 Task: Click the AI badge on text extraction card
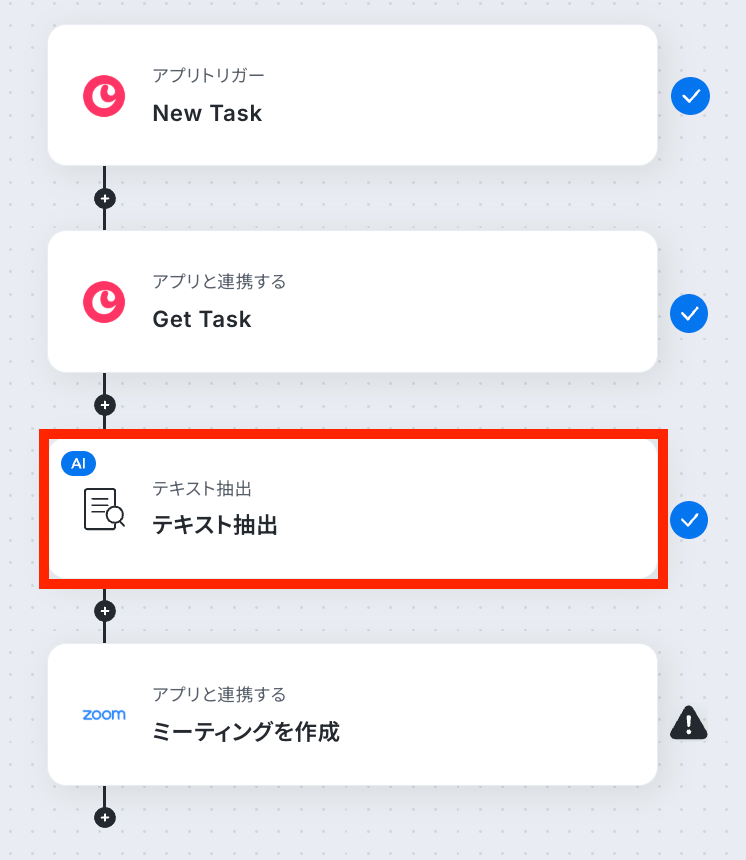click(x=78, y=463)
